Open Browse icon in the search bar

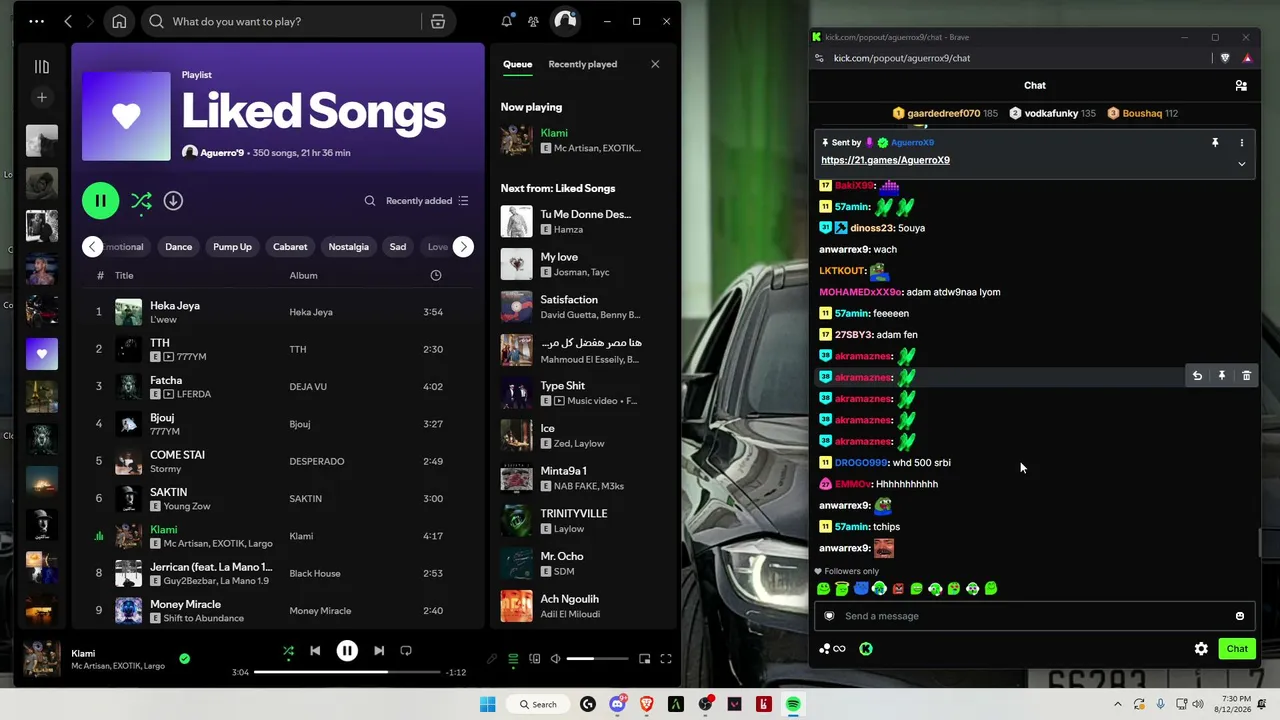[x=438, y=21]
